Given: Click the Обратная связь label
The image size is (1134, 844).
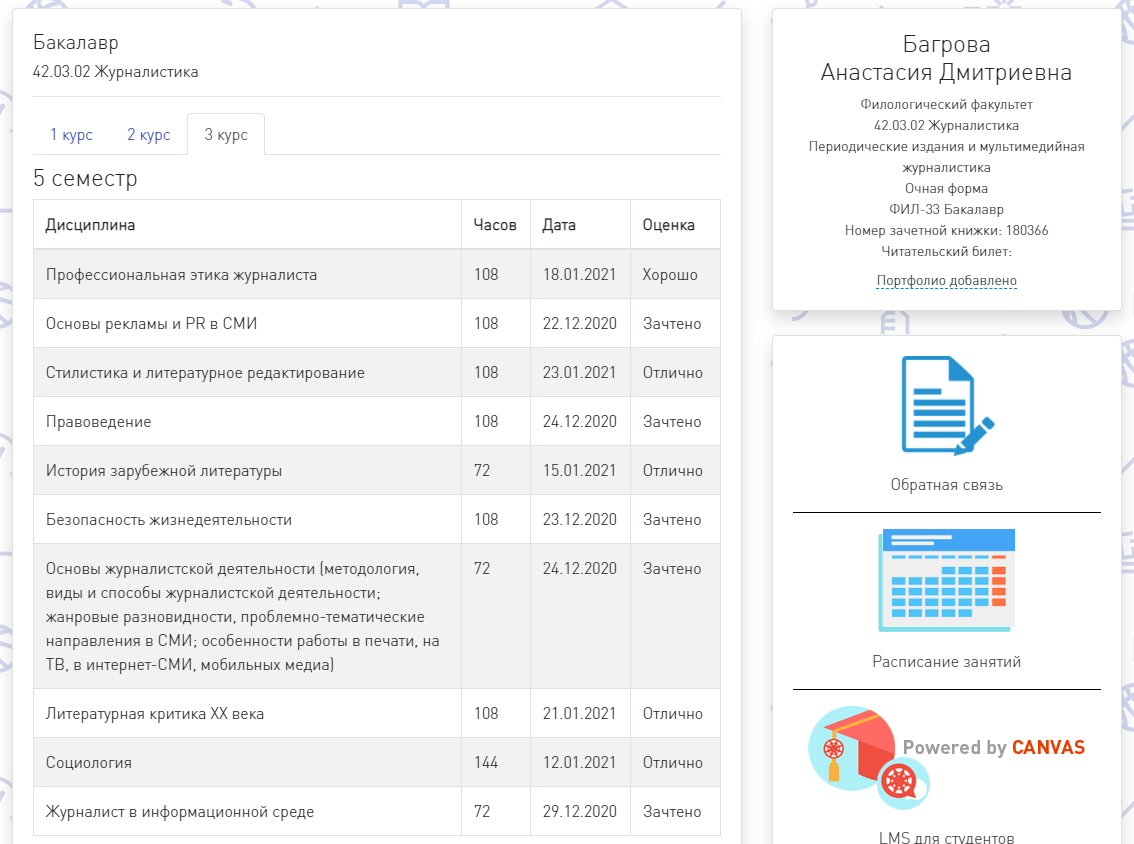Looking at the screenshot, I should 946,485.
